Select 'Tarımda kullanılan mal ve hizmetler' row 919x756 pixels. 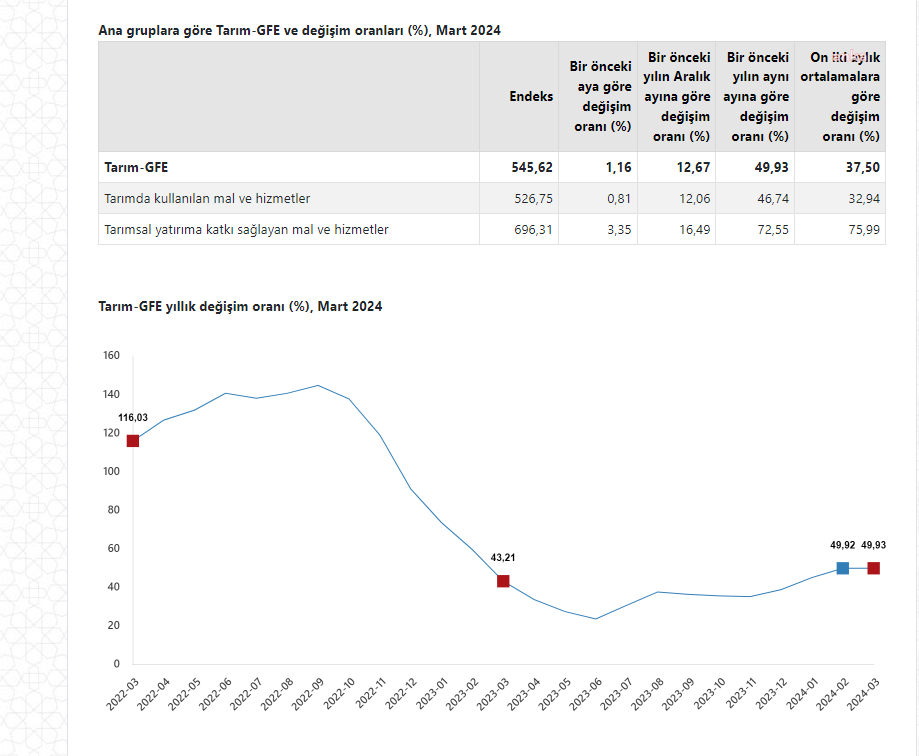pos(214,199)
